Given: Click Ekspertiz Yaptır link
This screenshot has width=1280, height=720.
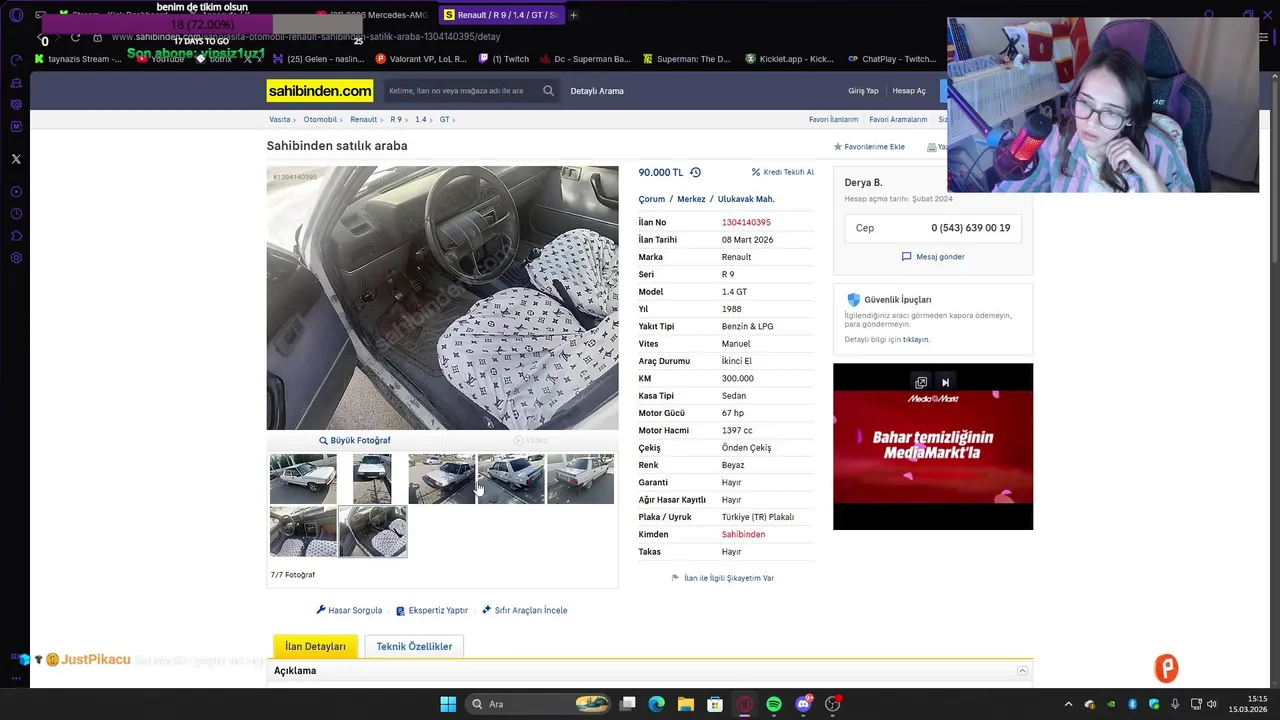Looking at the screenshot, I should [x=432, y=610].
